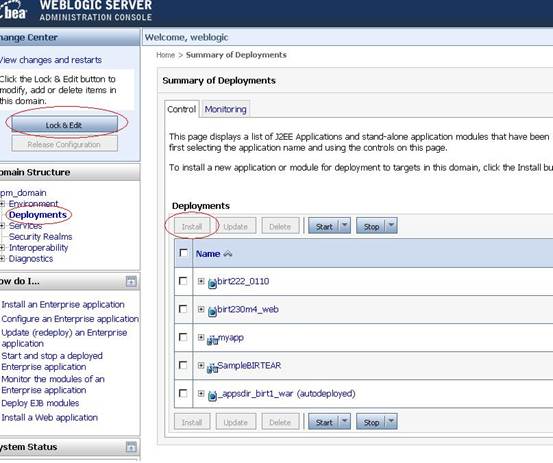
Task: Toggle the select-all checkbox in header
Action: (x=183, y=253)
